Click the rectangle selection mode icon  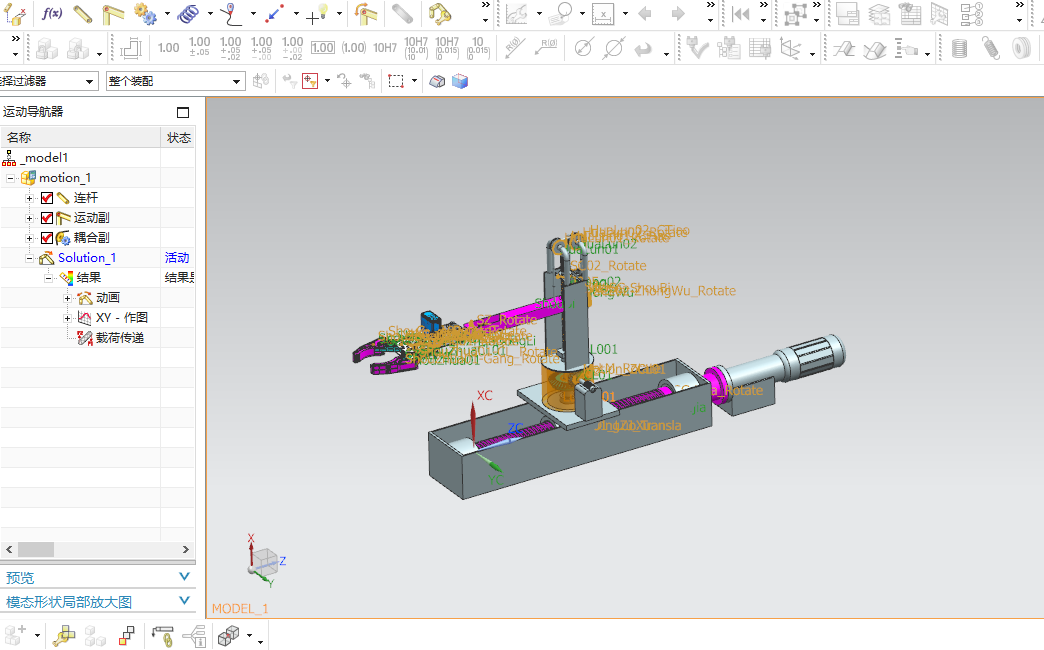tap(396, 81)
